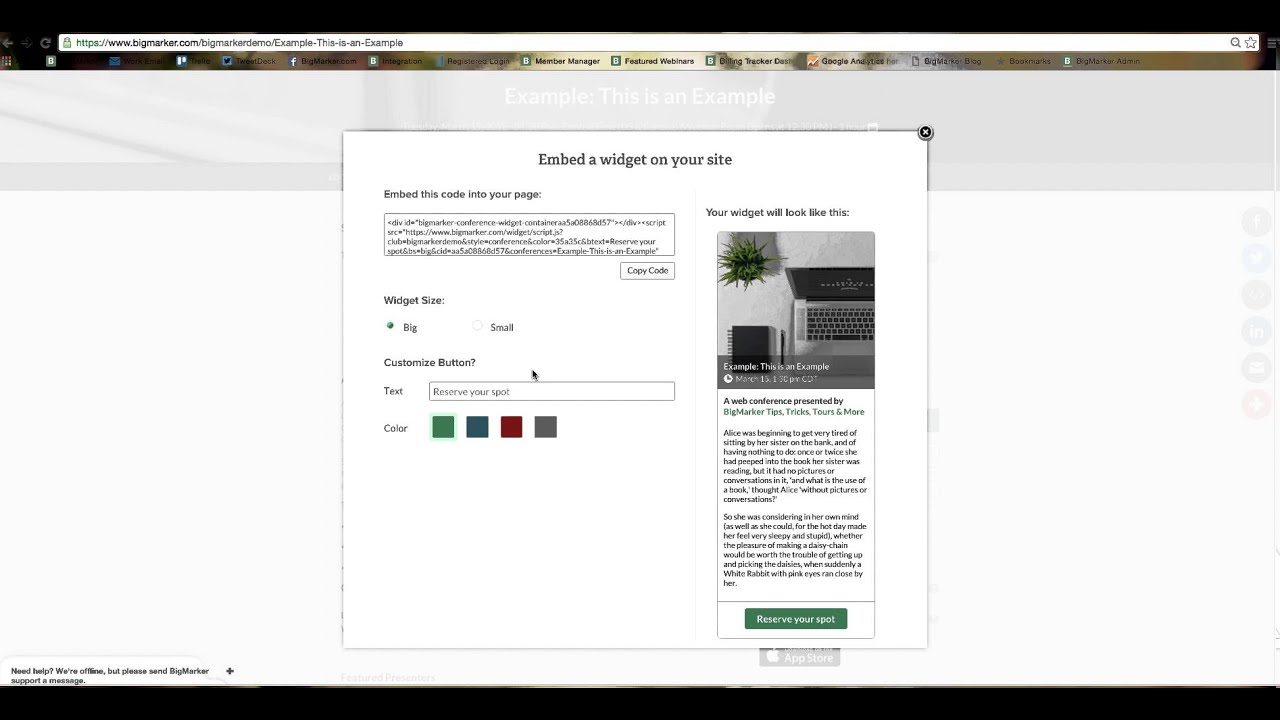Open the Google Analytics bookmark
The image size is (1280, 720).
coord(853,61)
